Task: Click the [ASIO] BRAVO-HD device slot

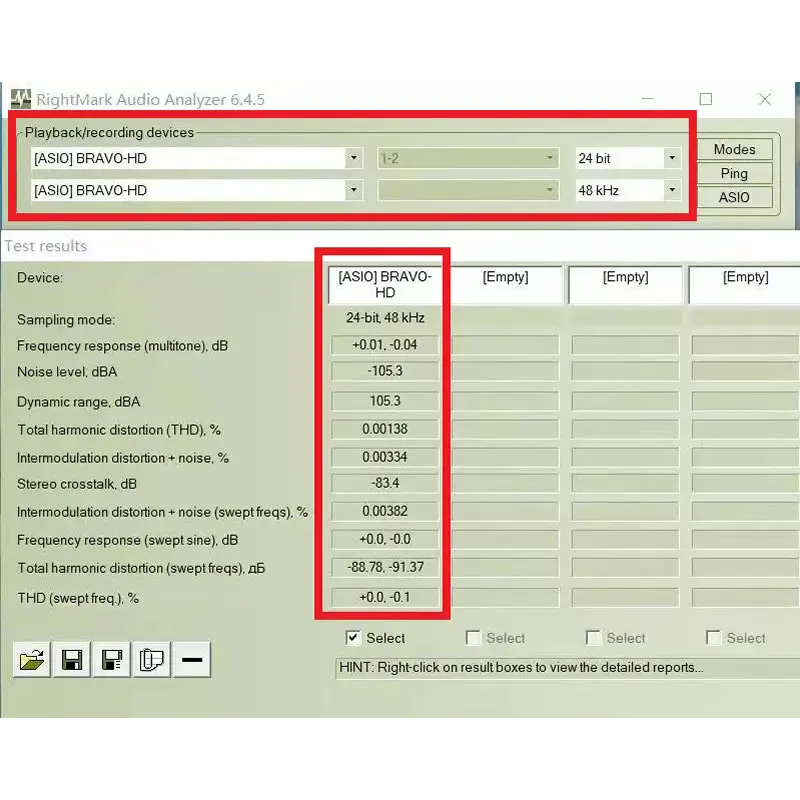Action: coord(385,285)
